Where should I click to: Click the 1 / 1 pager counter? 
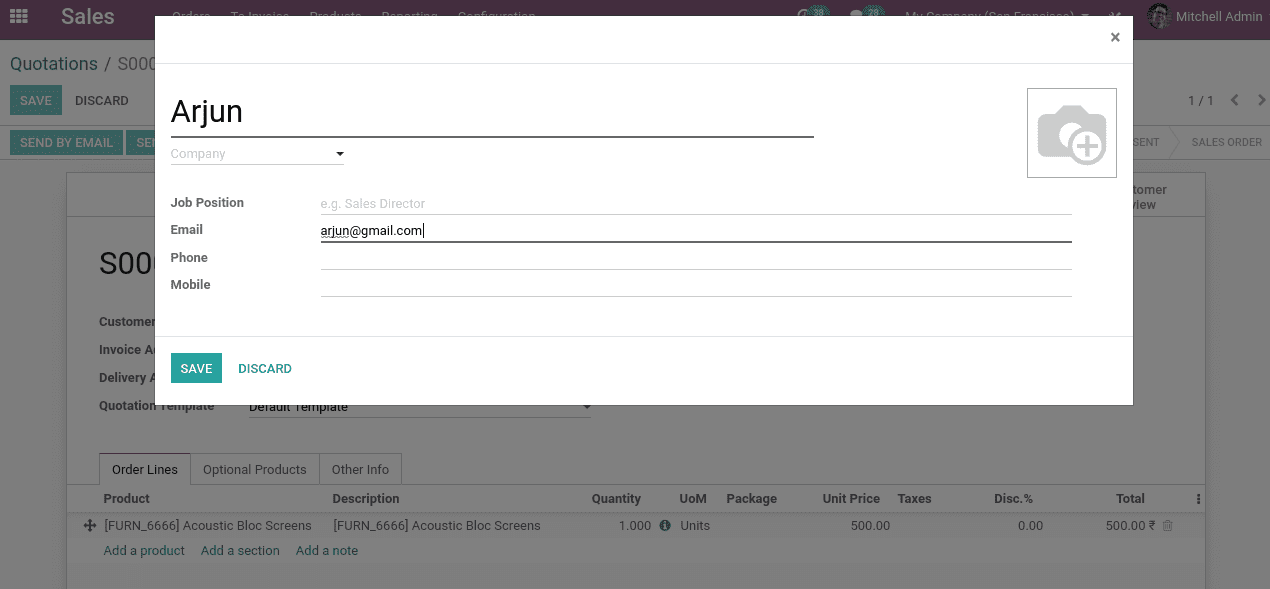pyautogui.click(x=1200, y=100)
